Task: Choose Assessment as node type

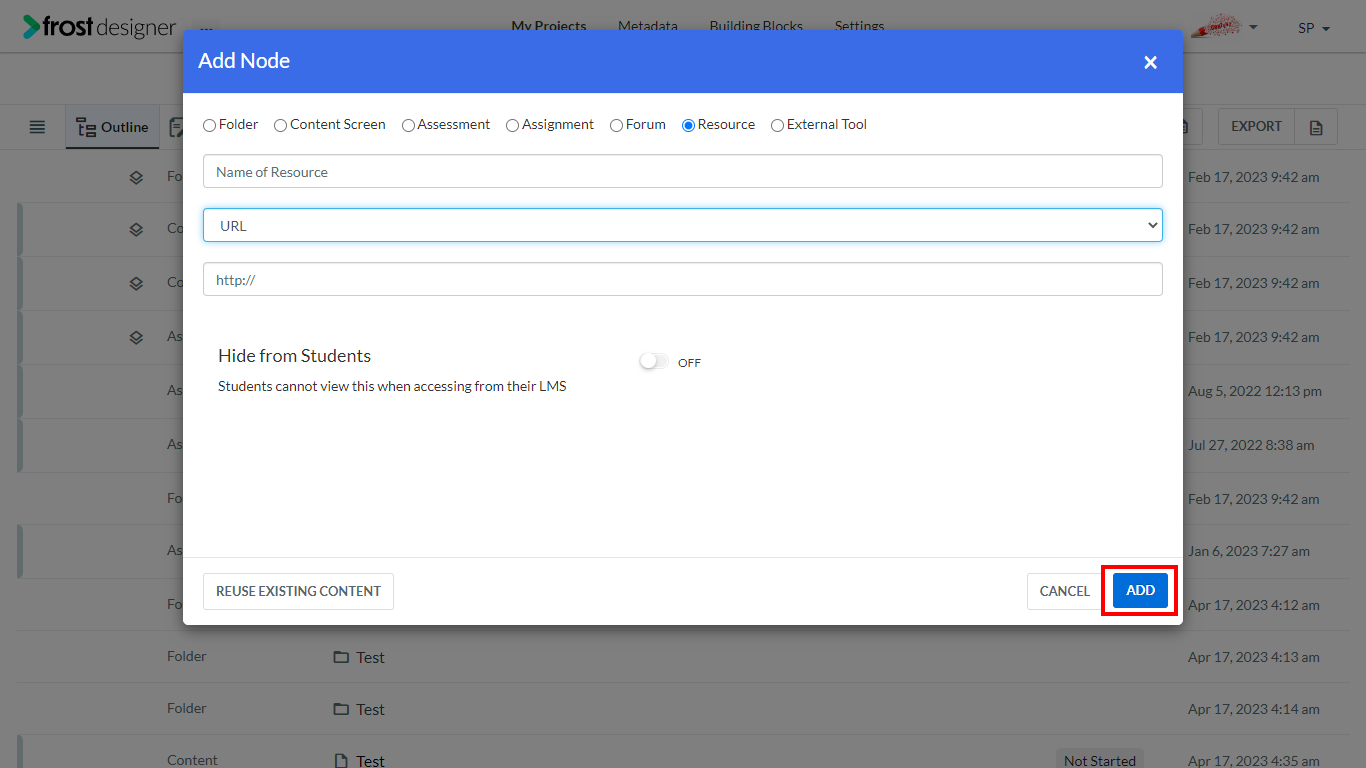Action: coord(408,125)
